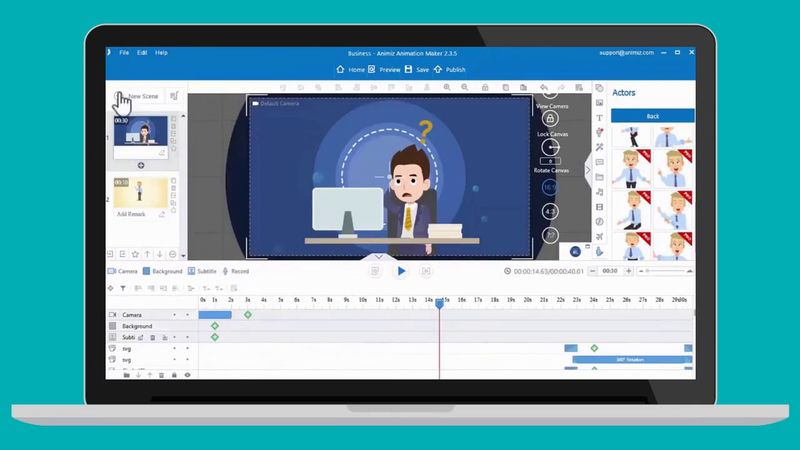Viewport: 800px width, 450px height.
Task: Delete subtitle using the trash icon in the Subti row
Action: click(153, 337)
